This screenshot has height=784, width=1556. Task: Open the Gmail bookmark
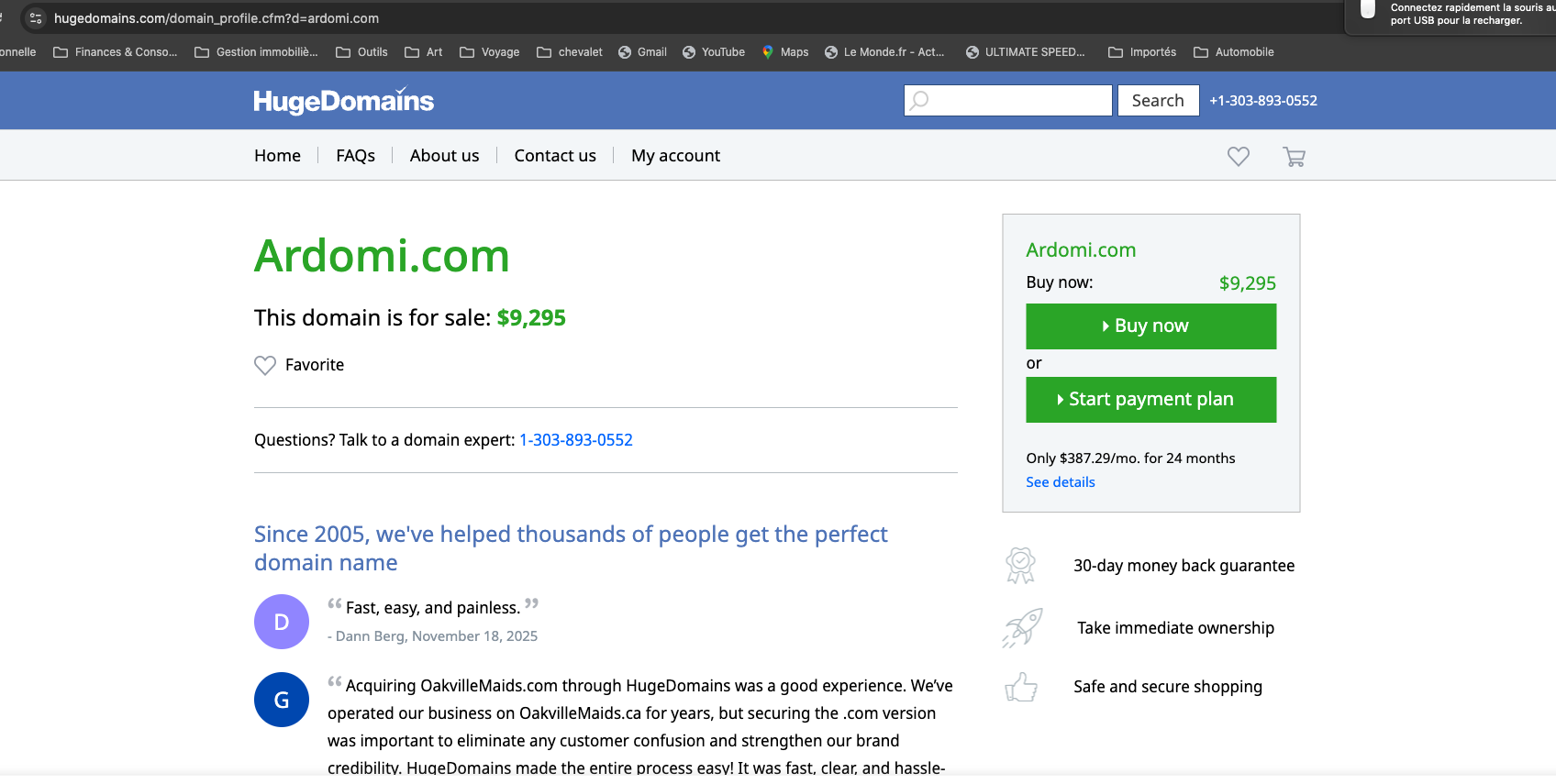click(x=642, y=52)
